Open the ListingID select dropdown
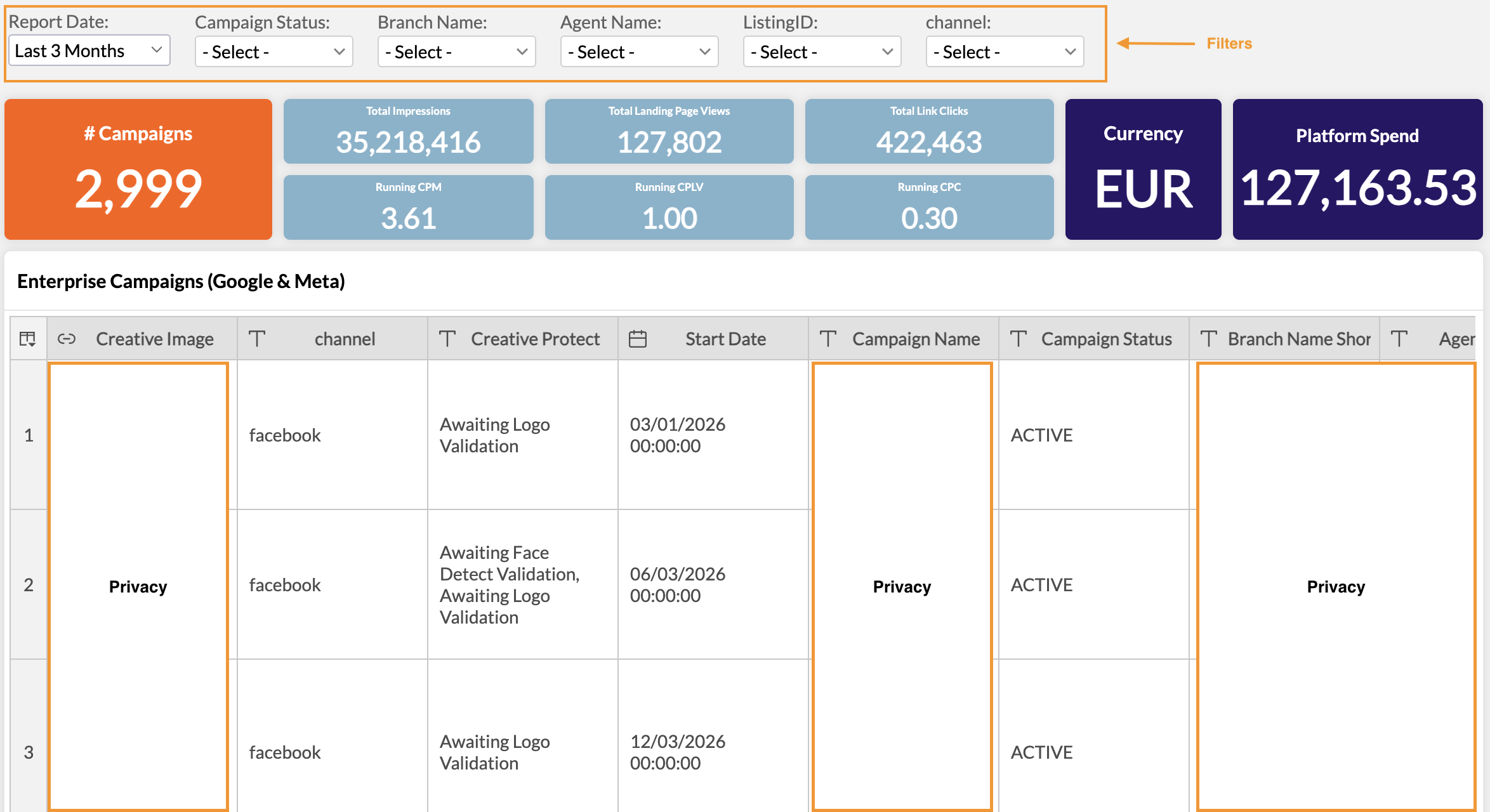Screen dimensions: 1490x812 [x=822, y=52]
